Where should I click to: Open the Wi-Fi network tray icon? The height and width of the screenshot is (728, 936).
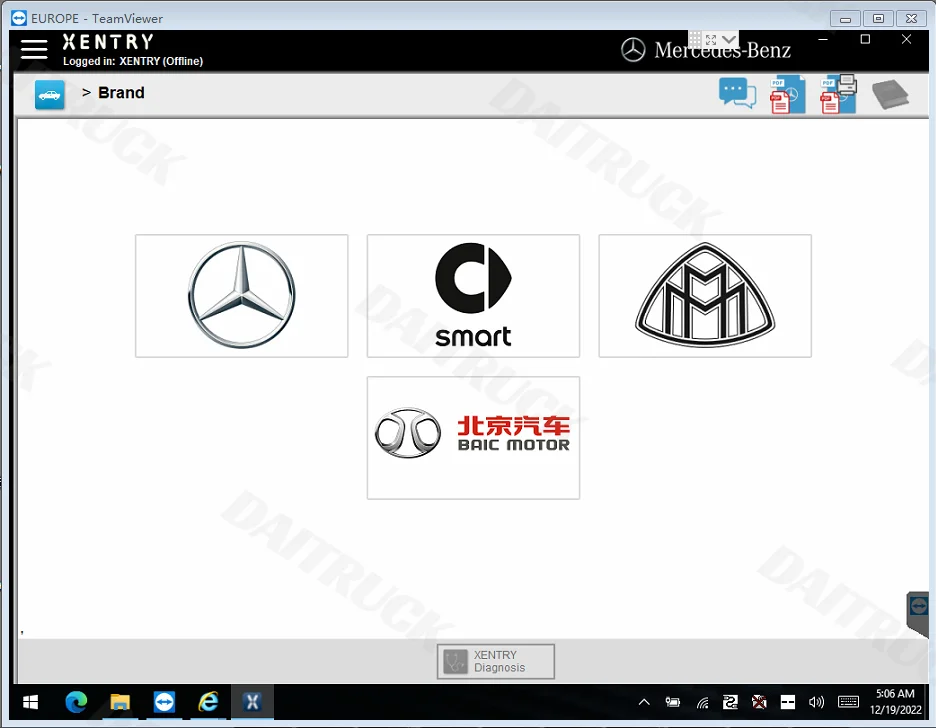[703, 703]
